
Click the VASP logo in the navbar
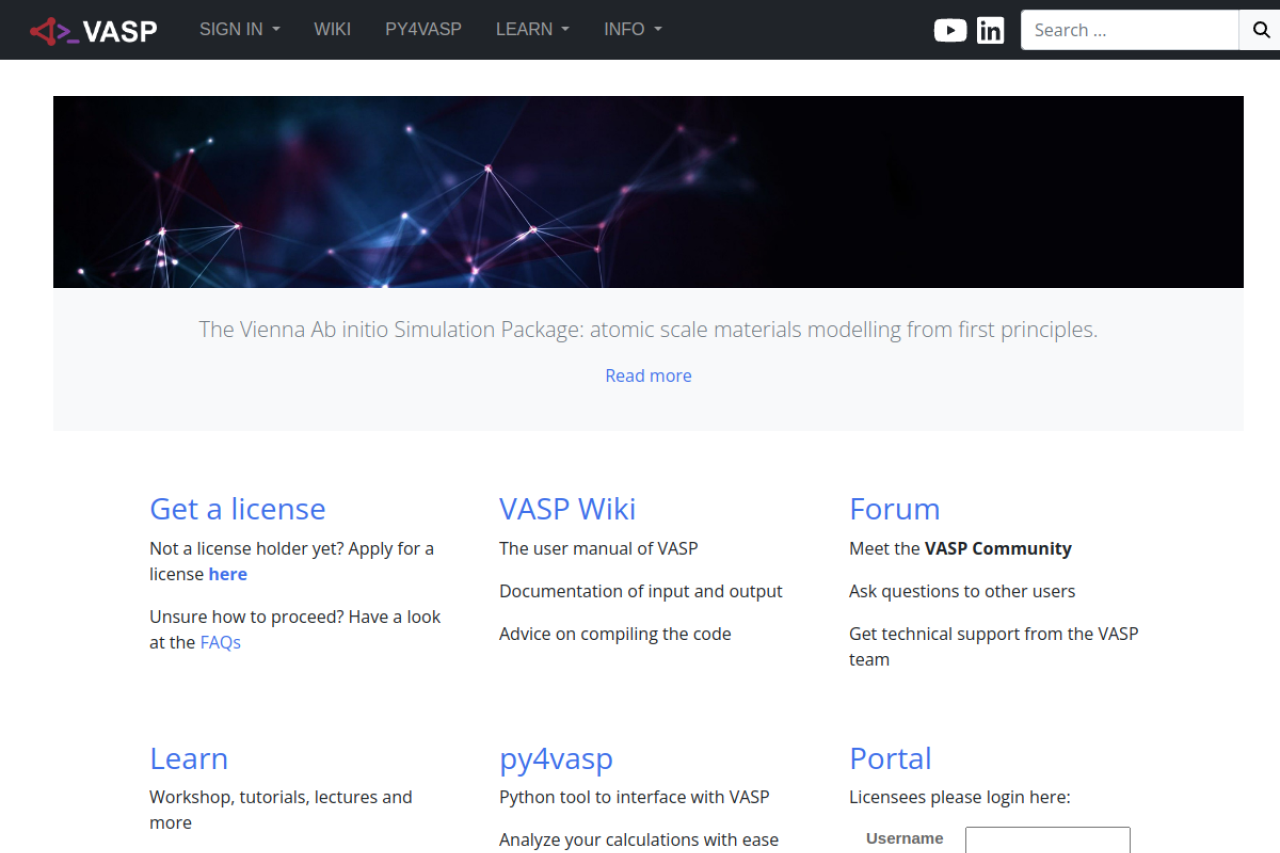94,30
